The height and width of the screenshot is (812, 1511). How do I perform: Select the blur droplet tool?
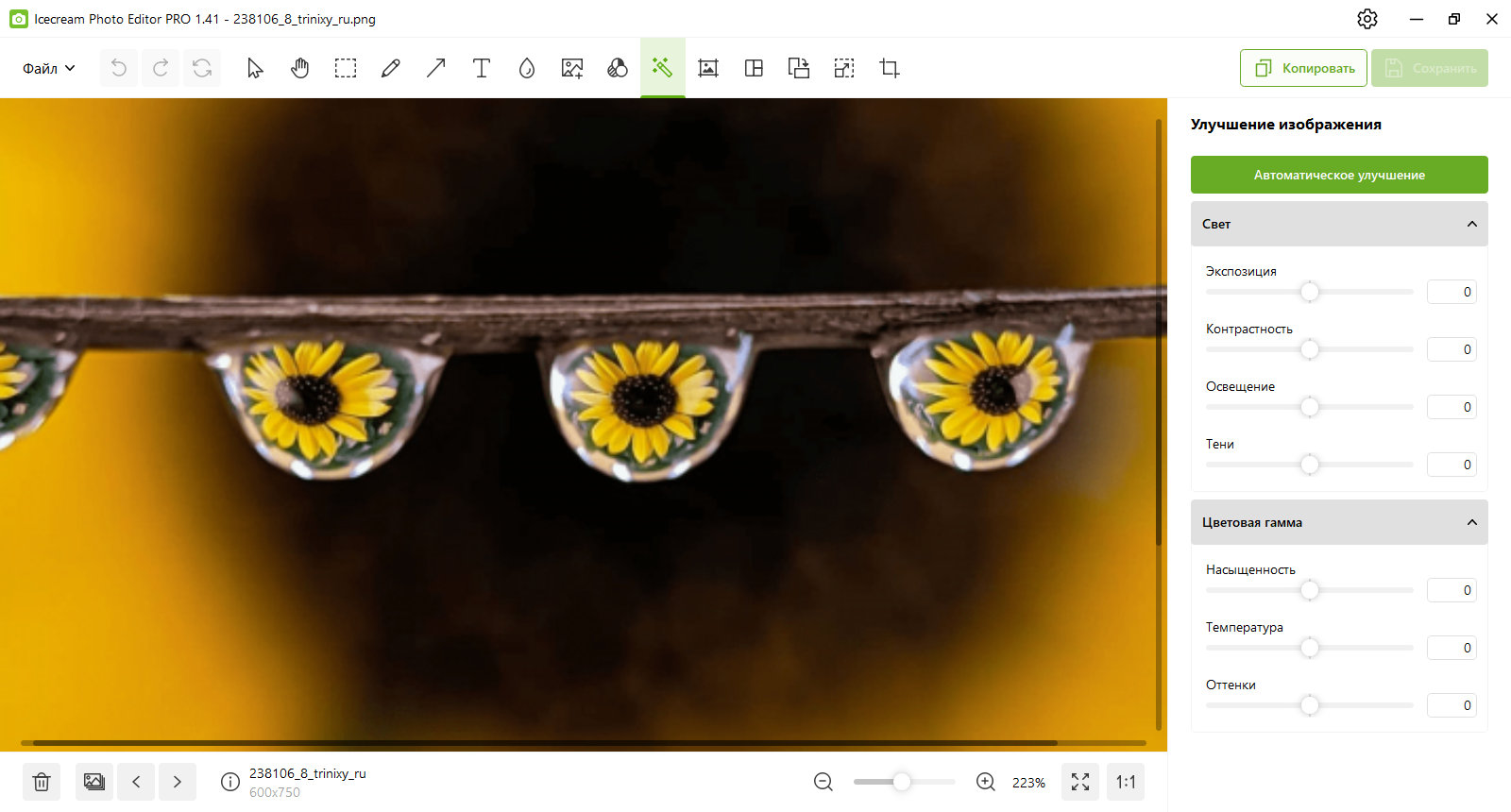coord(527,68)
